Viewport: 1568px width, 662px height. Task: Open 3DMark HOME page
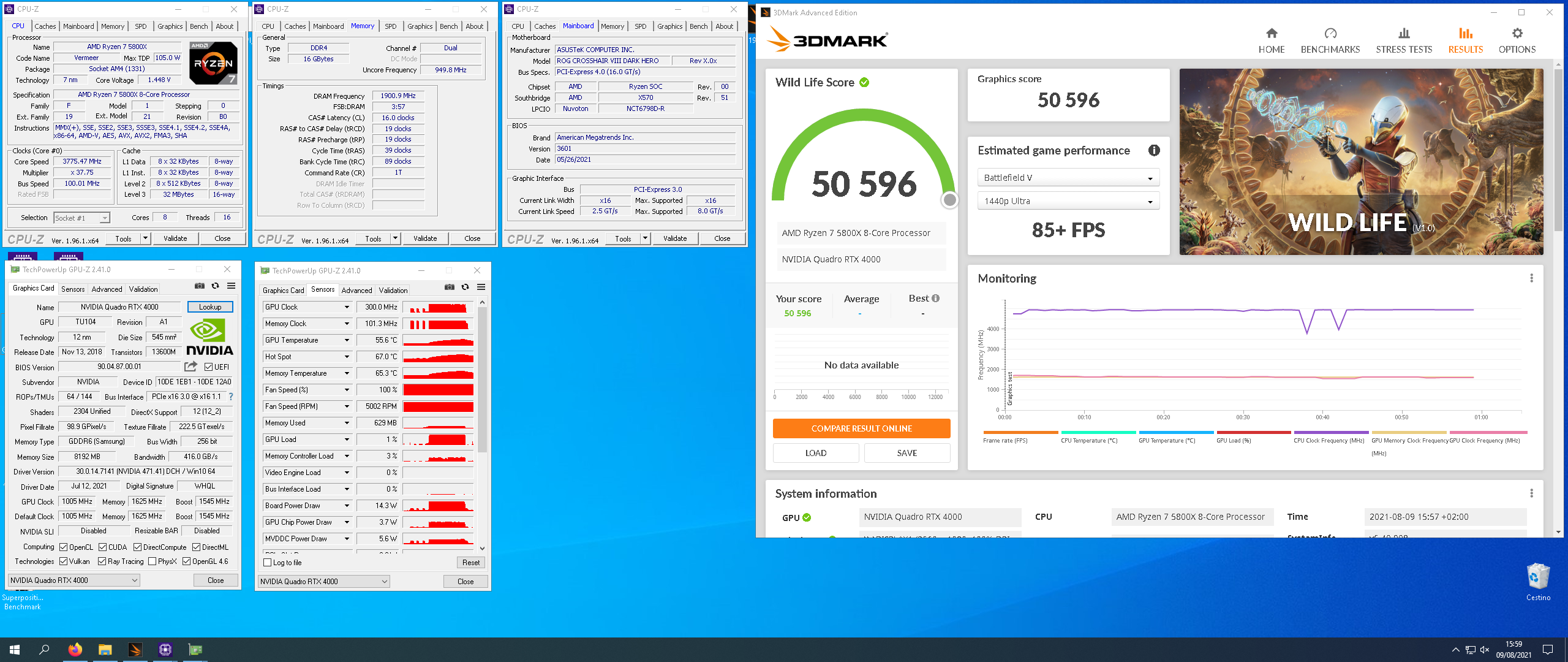point(1272,40)
